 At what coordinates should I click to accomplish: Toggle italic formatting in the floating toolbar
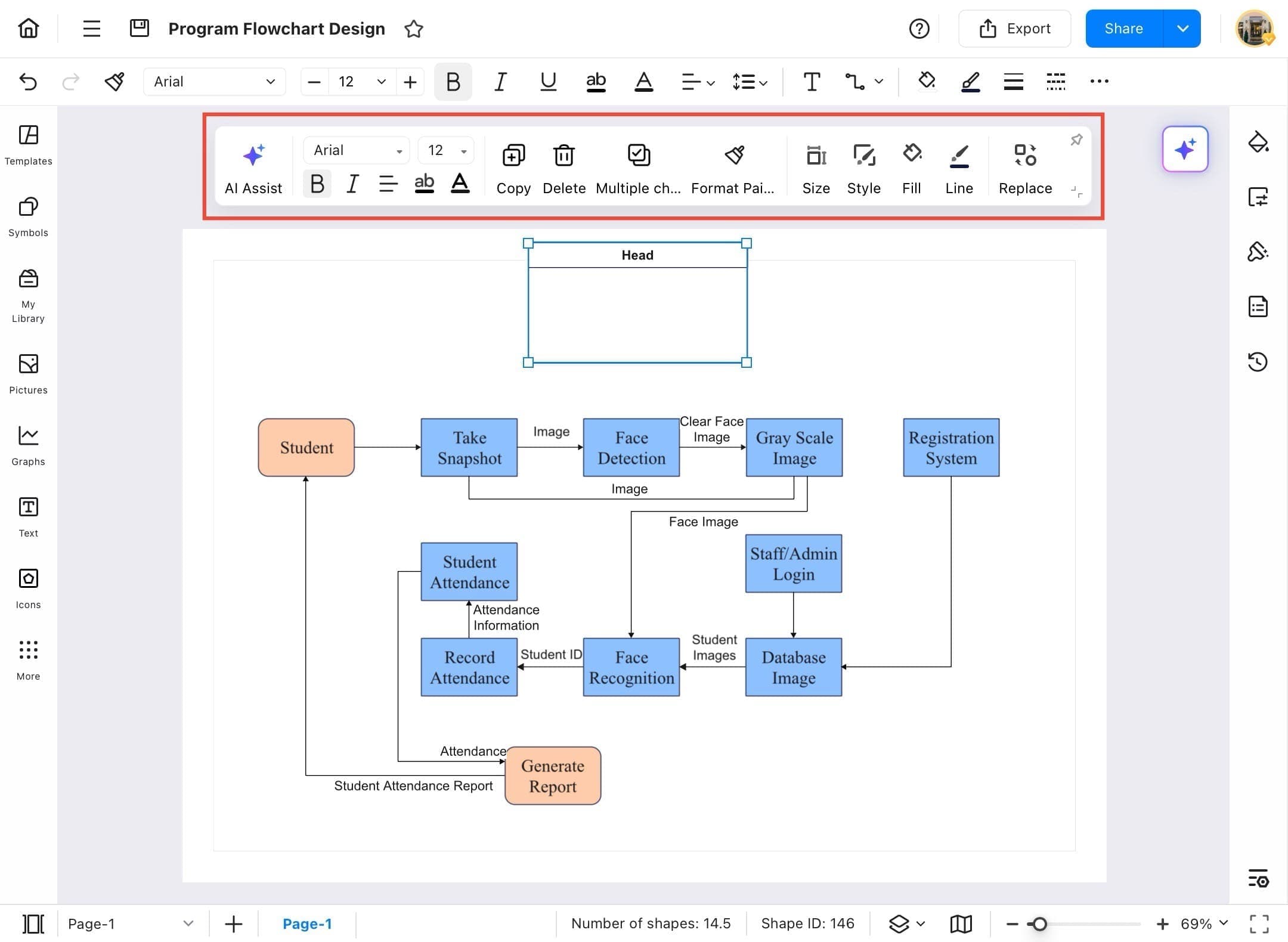(352, 184)
